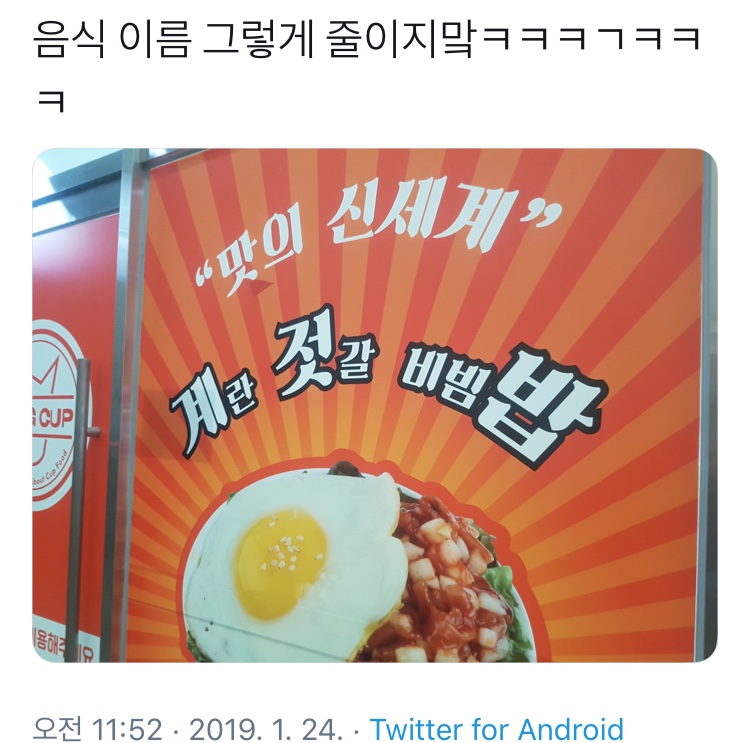The width and height of the screenshot is (750, 743).
Task: Click the 줄이지맠 word in the tweet
Action: point(401,40)
